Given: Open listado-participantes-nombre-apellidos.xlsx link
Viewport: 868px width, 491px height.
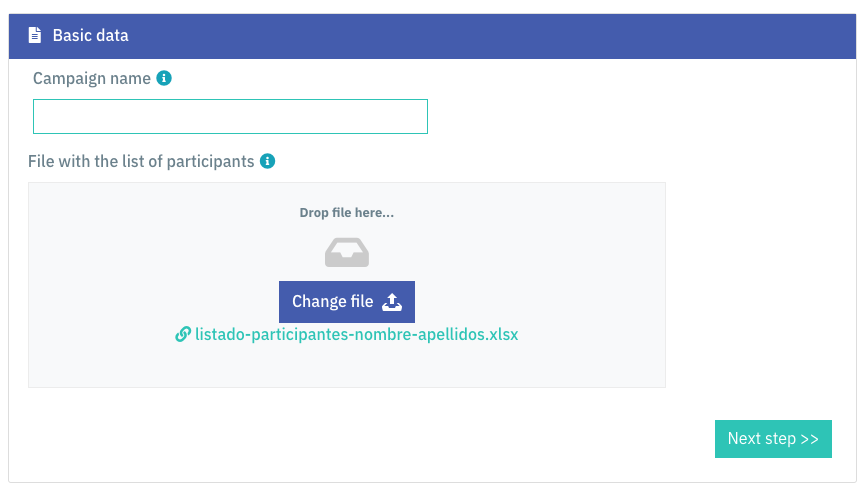Looking at the screenshot, I should 356,334.
